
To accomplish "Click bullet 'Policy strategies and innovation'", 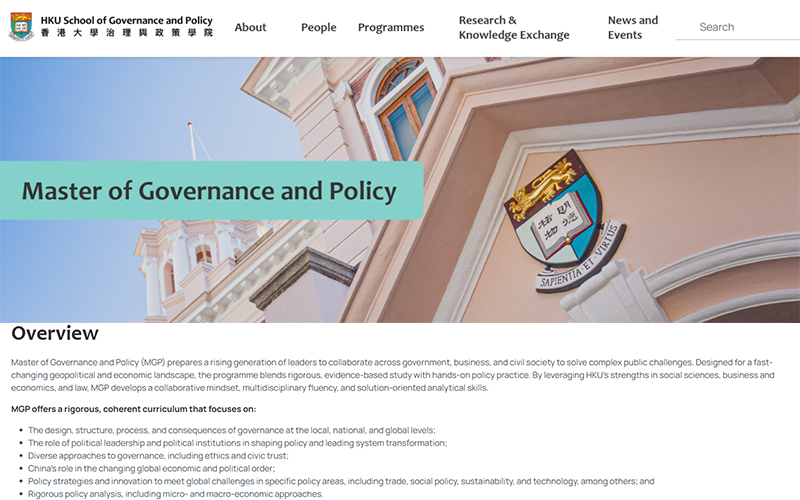I will point(341,481).
